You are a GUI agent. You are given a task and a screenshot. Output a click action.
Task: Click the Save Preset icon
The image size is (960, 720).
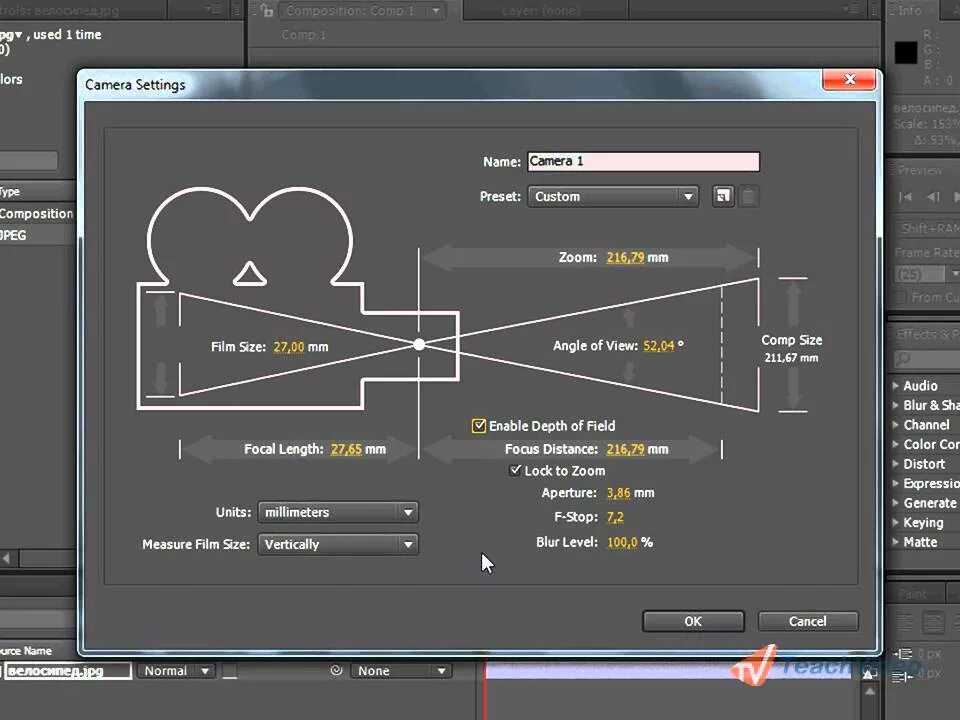pyautogui.click(x=723, y=197)
